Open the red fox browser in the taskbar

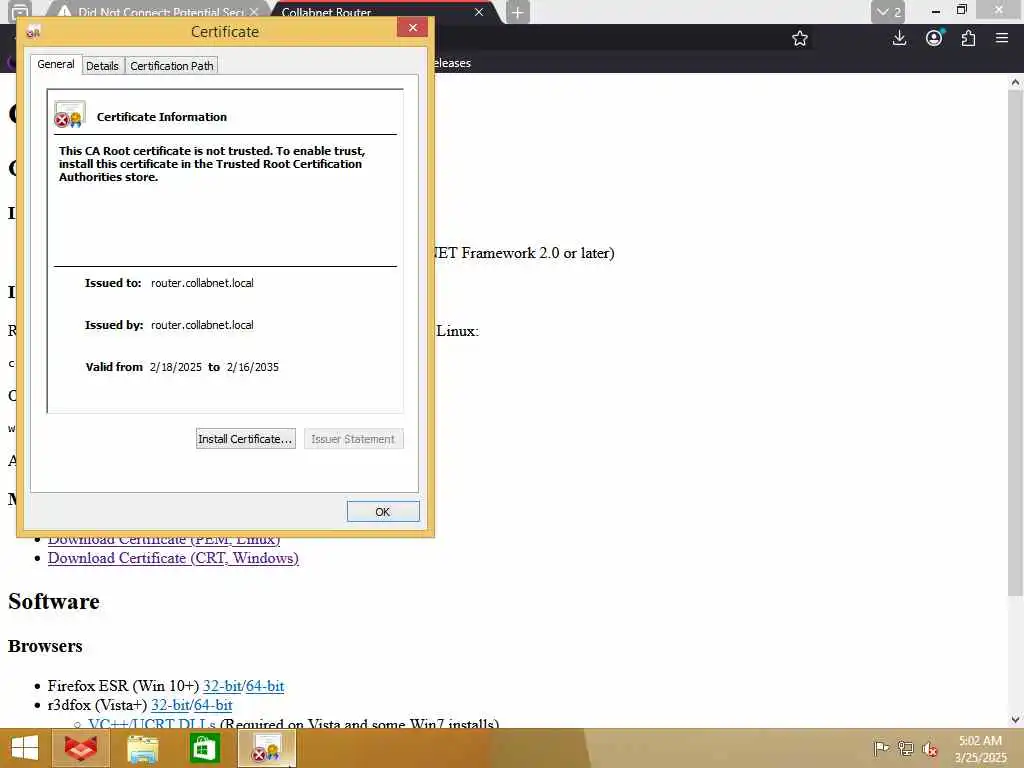[80, 748]
